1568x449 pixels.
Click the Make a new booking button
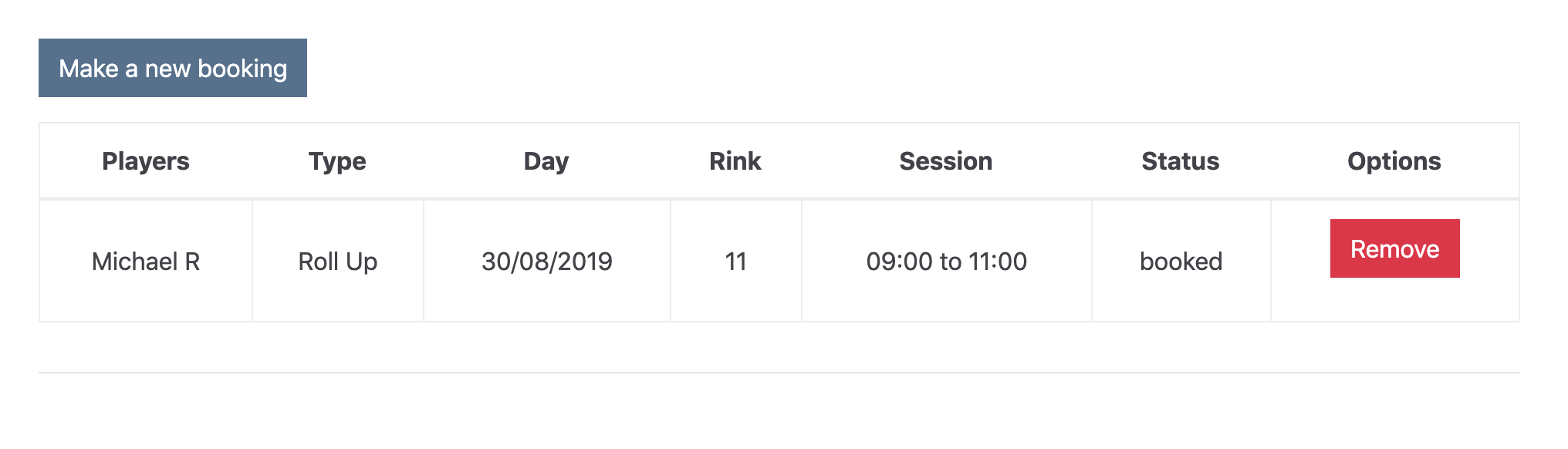coord(173,69)
